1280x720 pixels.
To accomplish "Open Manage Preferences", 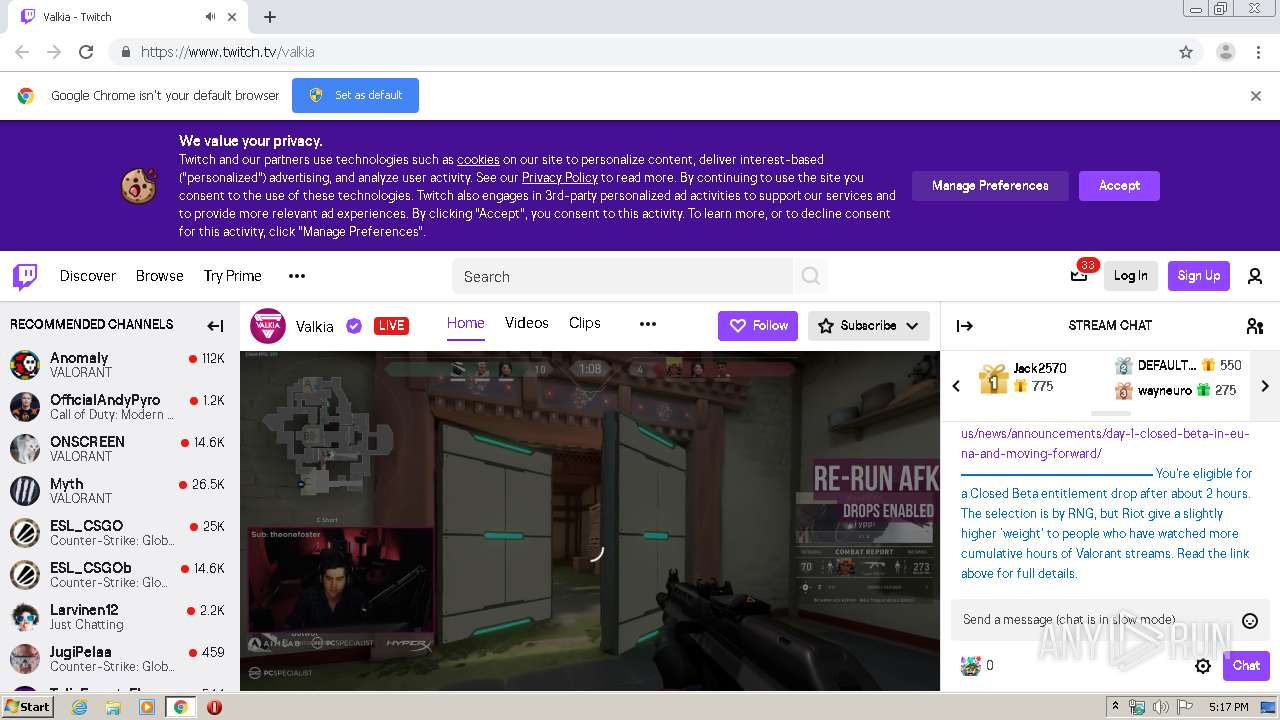I will click(x=990, y=186).
